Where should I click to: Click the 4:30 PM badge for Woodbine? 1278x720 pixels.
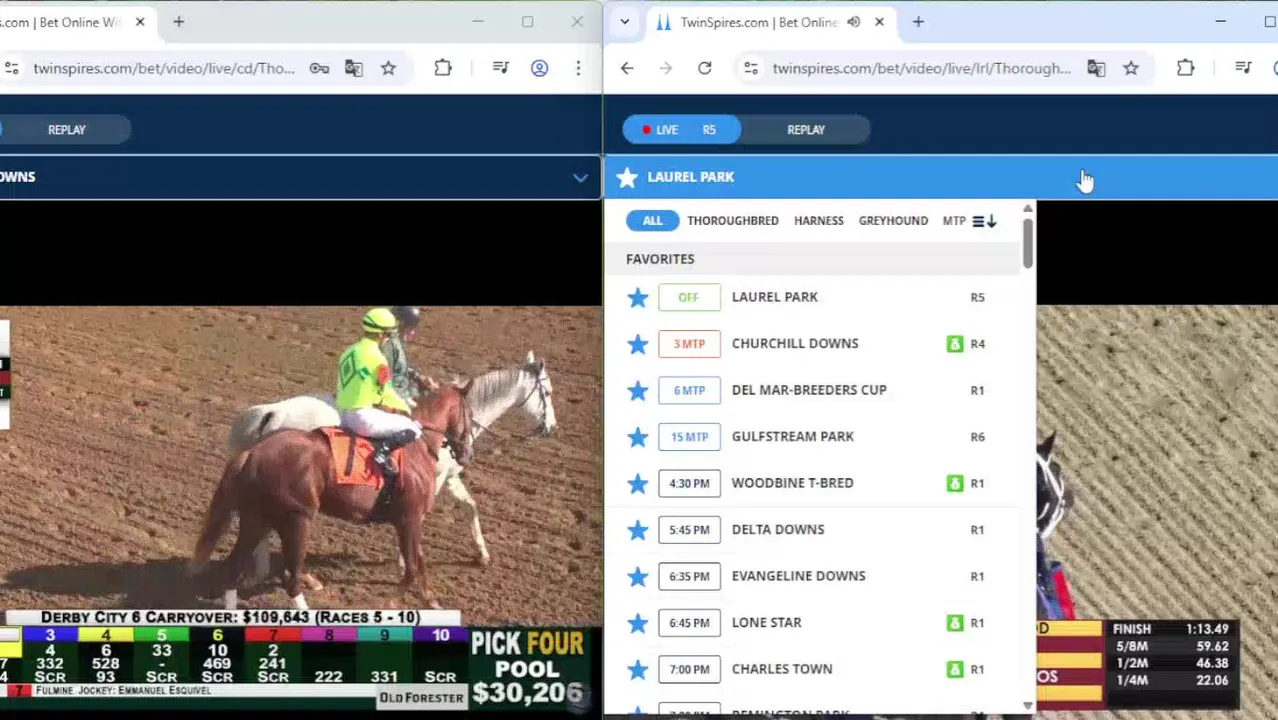pos(689,483)
